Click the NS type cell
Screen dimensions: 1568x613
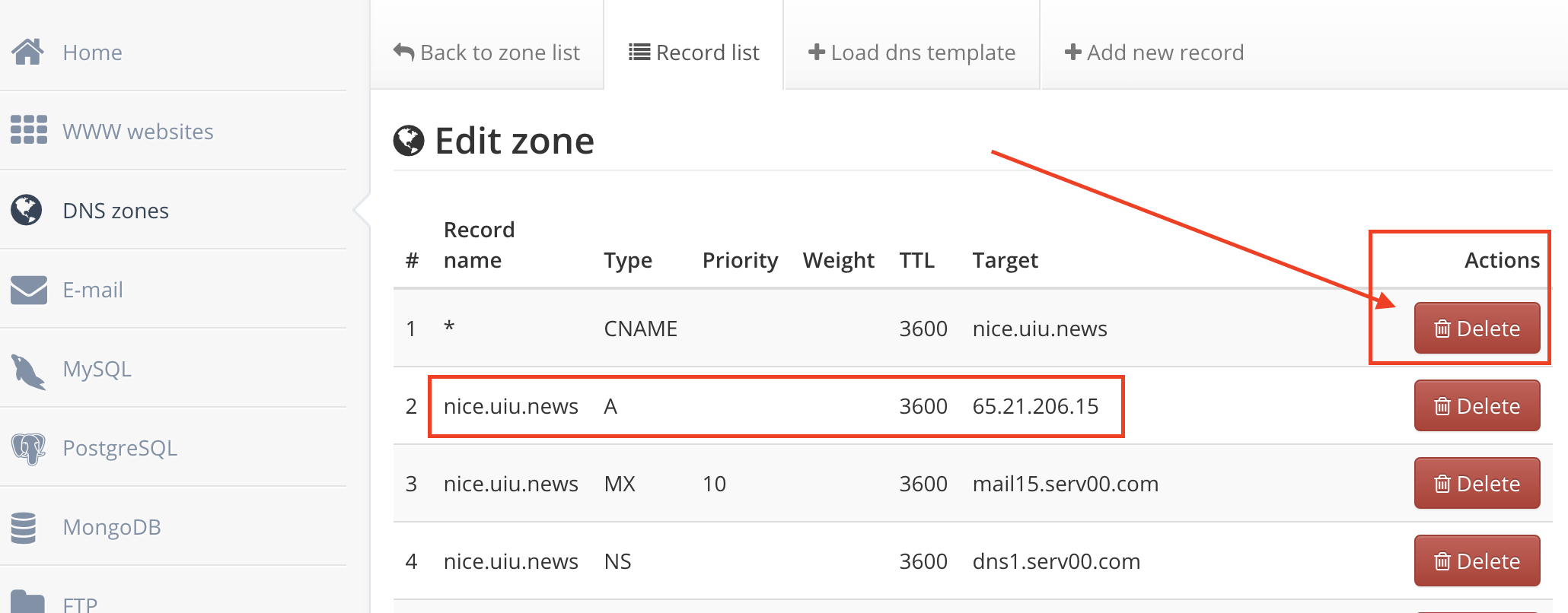[x=617, y=561]
